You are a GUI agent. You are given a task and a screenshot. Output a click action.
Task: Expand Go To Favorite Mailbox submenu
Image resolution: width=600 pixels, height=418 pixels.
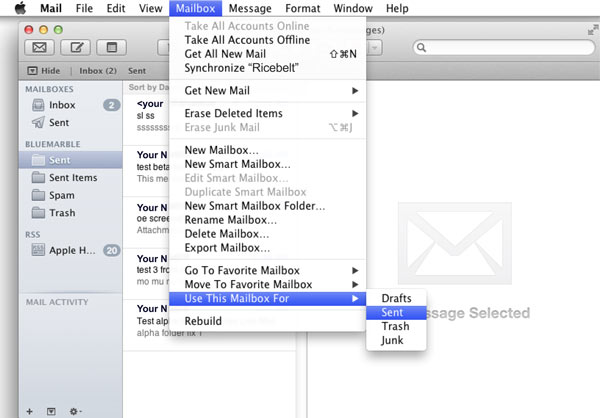coord(270,270)
